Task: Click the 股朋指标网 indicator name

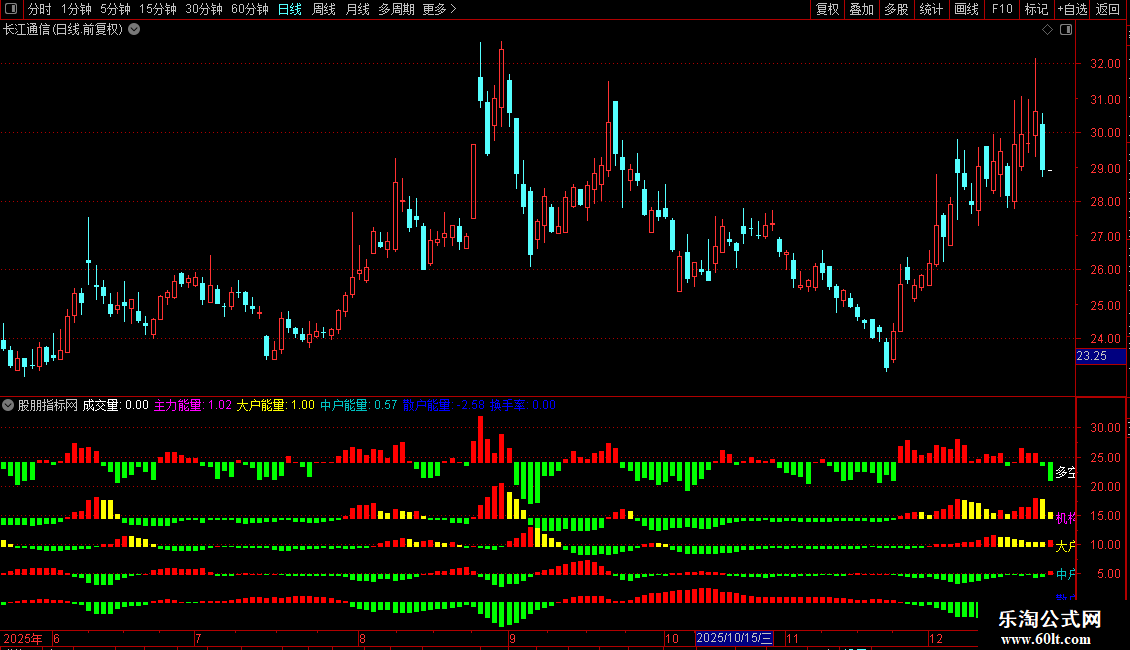Action: 48,405
